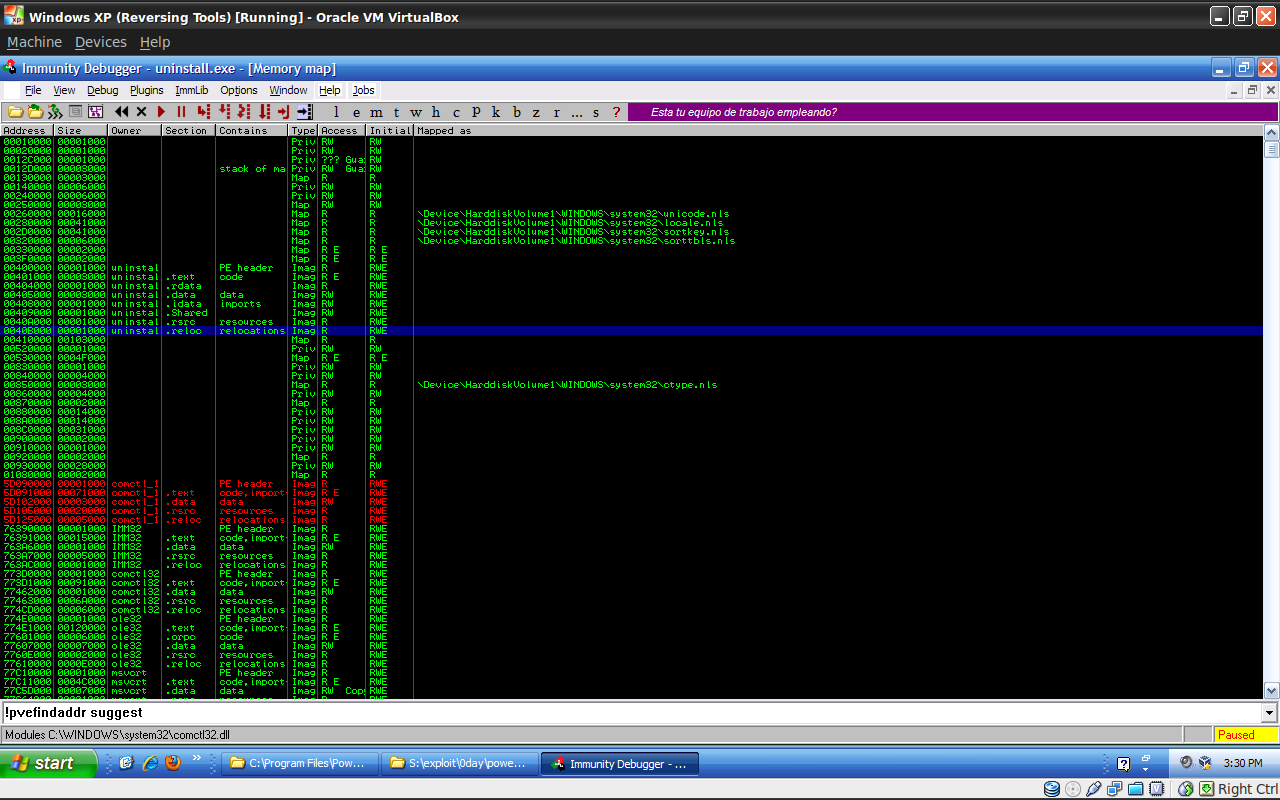The width and height of the screenshot is (1280, 800).
Task: Click the Firefox quick launch icon
Action: pyautogui.click(x=173, y=763)
